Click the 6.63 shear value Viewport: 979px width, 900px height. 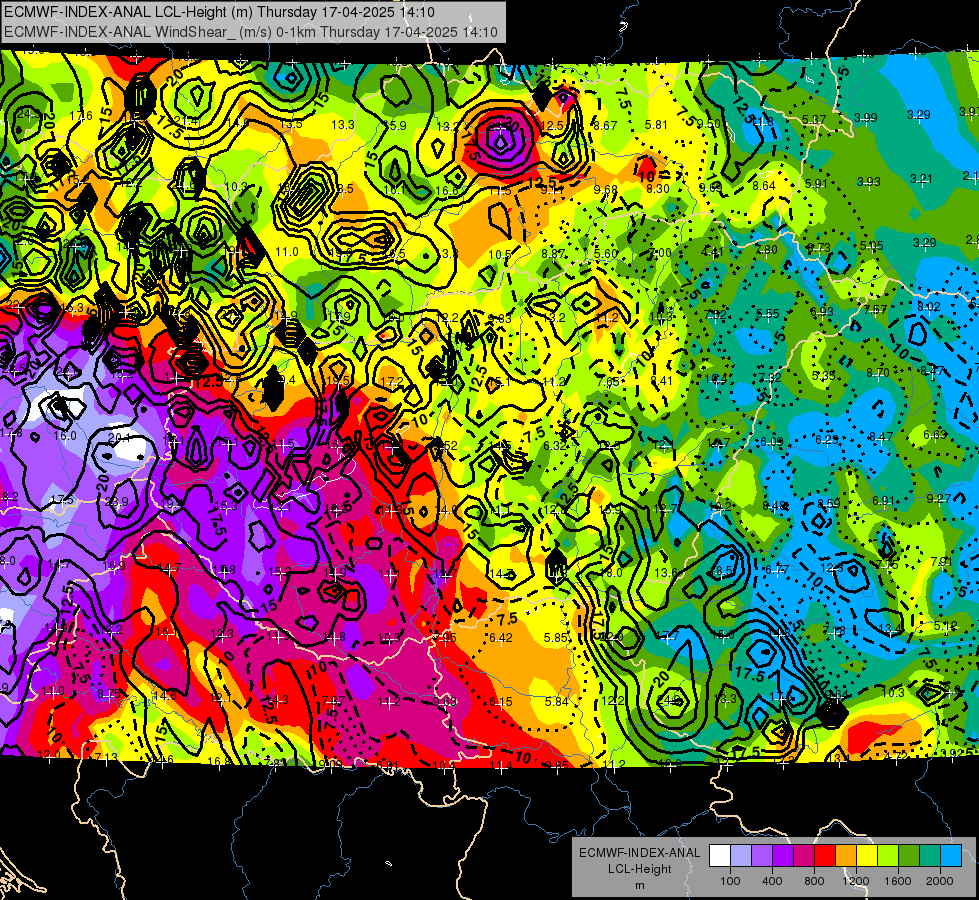(935, 435)
